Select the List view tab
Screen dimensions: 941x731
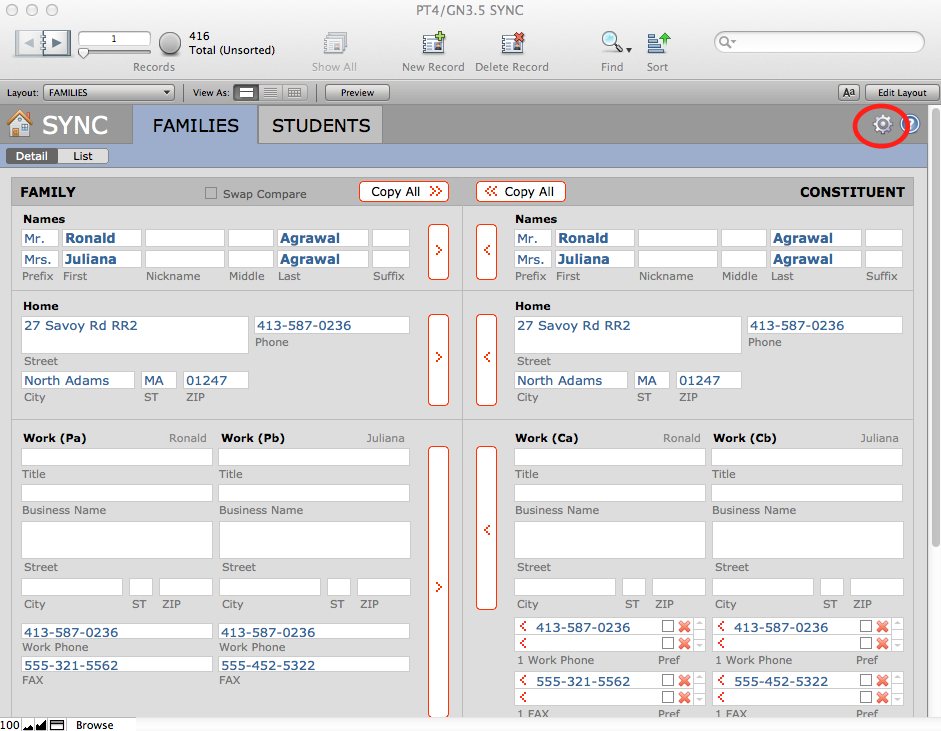[83, 156]
